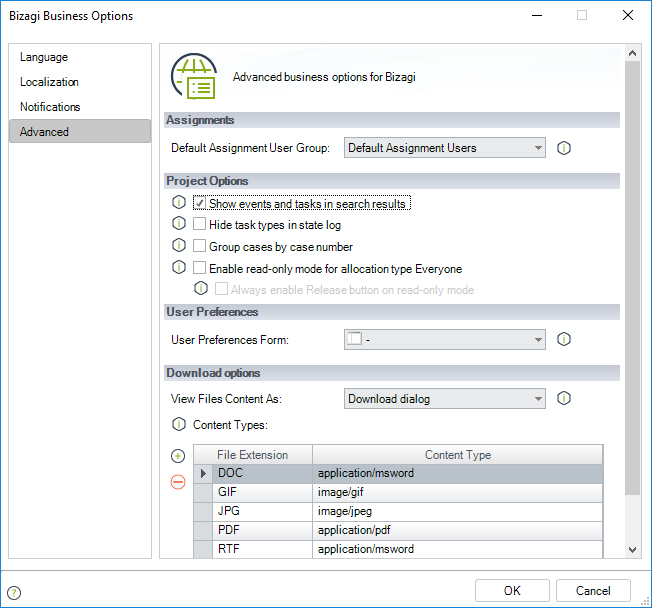652x608 pixels.
Task: Click info icon beside User Preferences Form
Action: click(x=564, y=339)
